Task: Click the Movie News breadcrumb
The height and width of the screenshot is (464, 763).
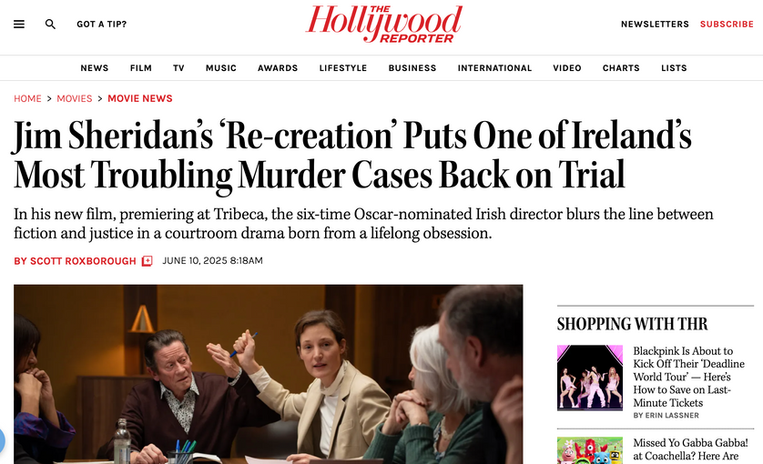Action: coord(140,98)
